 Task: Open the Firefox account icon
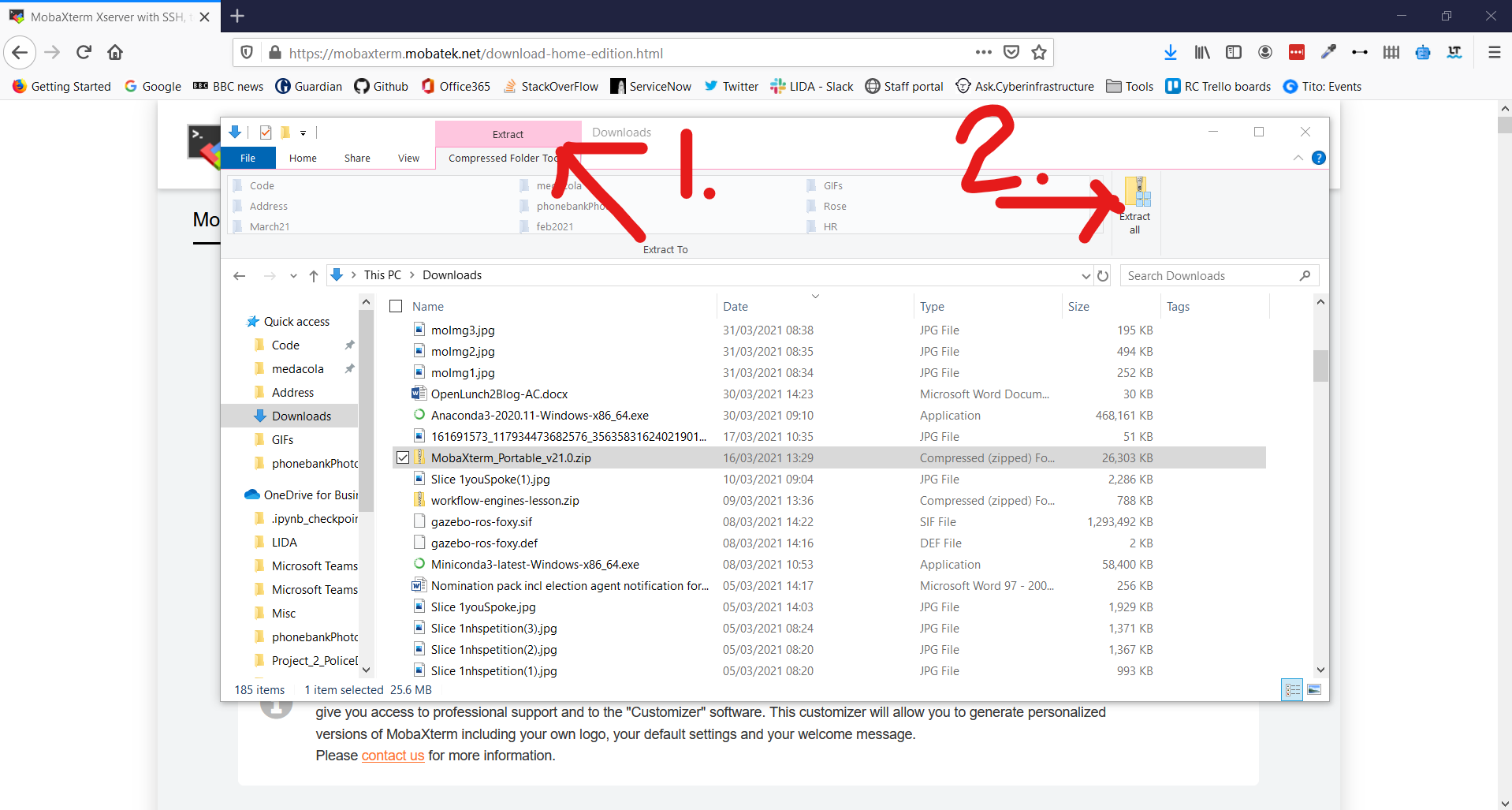[1265, 53]
